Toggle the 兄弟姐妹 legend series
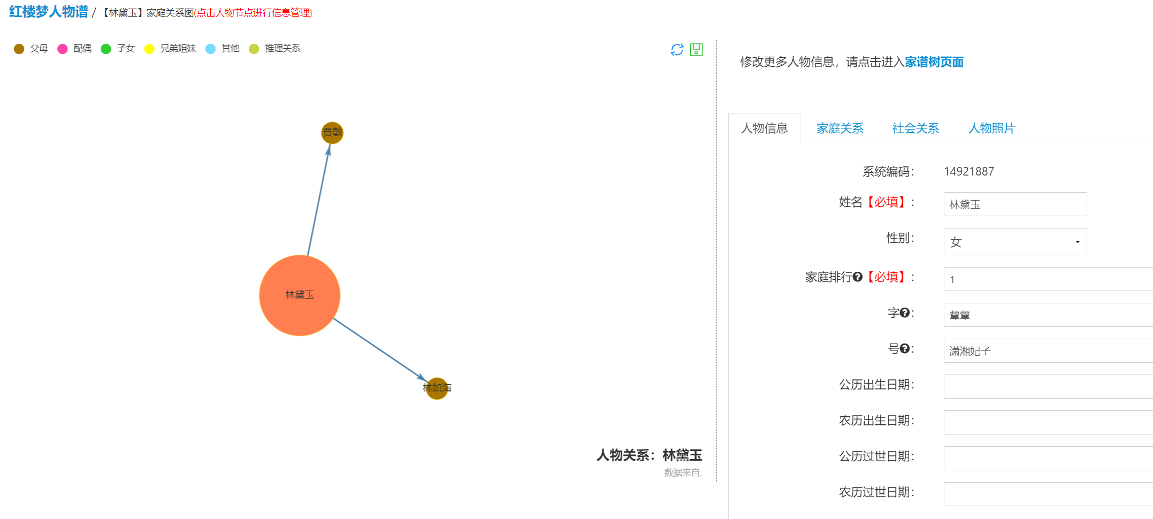 170,49
